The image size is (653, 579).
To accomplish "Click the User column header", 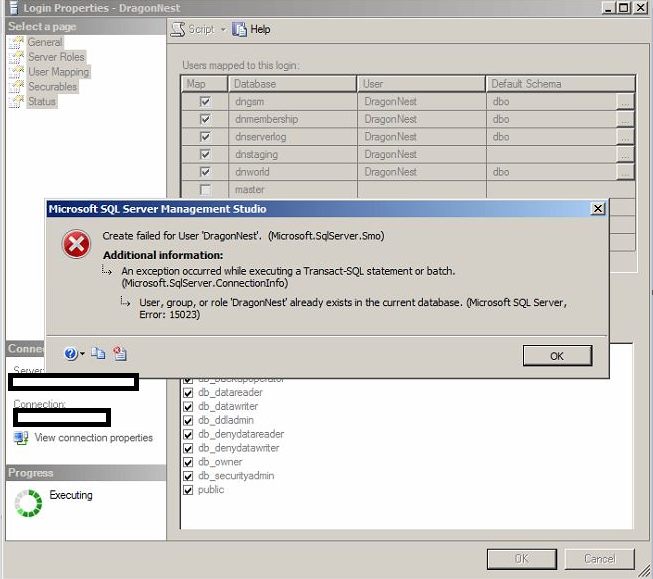I will [x=421, y=84].
